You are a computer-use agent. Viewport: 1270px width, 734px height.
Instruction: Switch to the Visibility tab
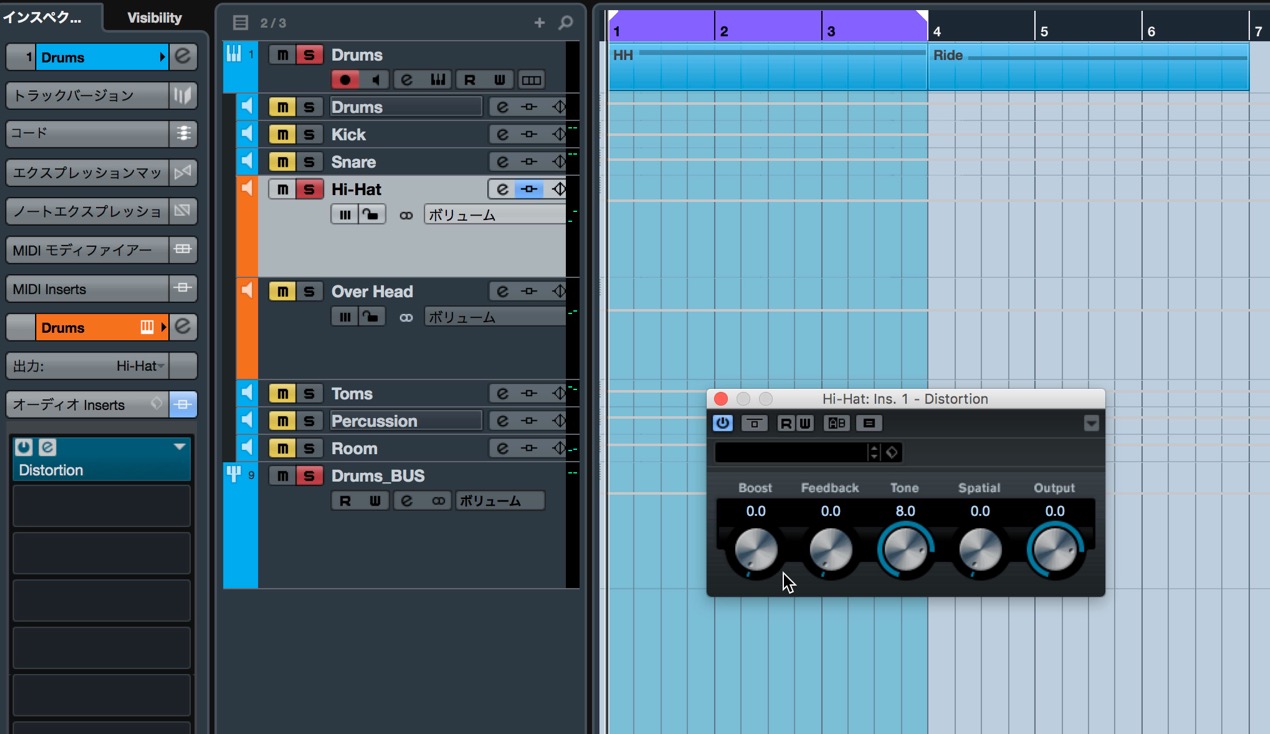tap(155, 17)
